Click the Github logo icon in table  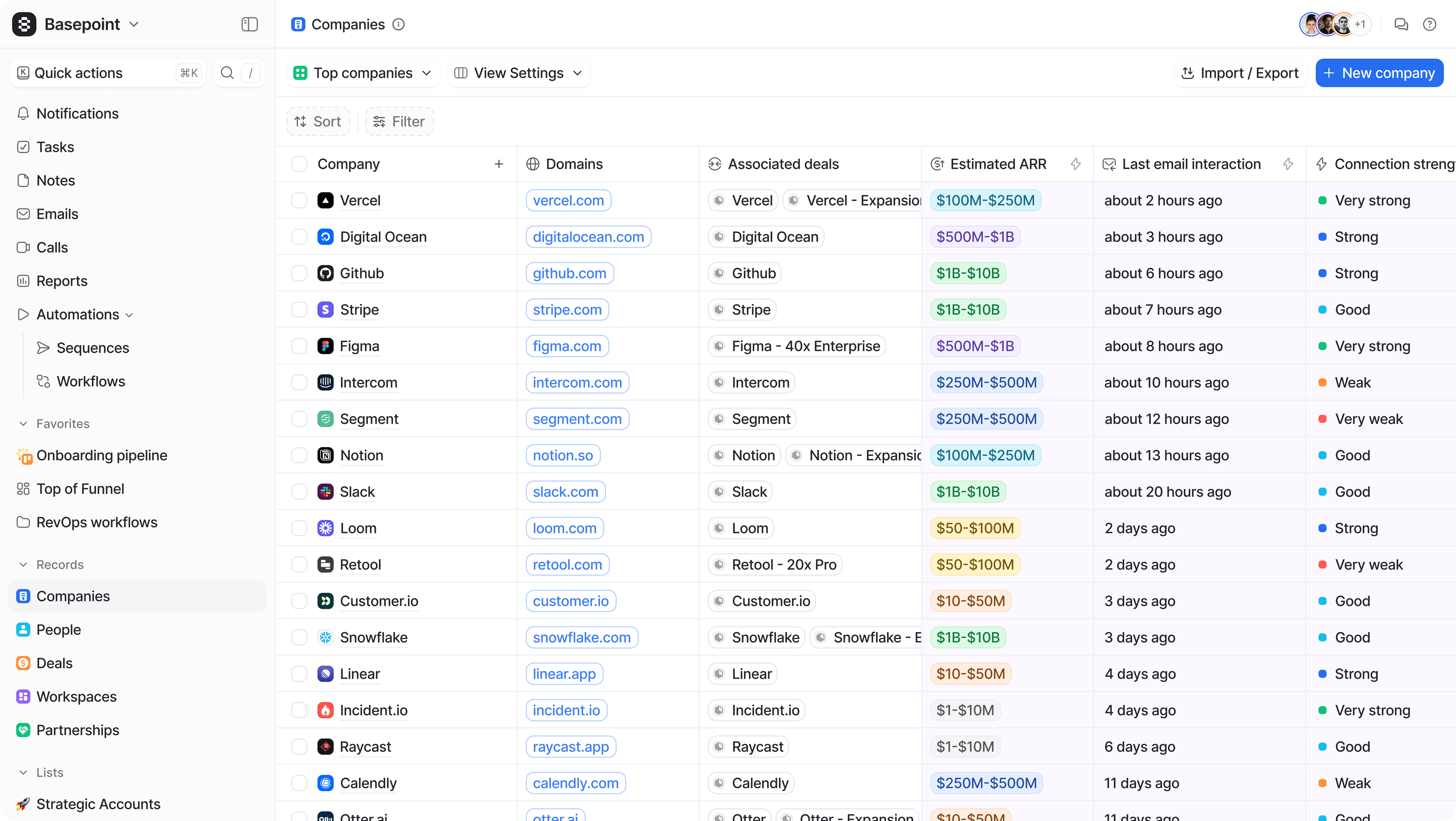point(325,273)
